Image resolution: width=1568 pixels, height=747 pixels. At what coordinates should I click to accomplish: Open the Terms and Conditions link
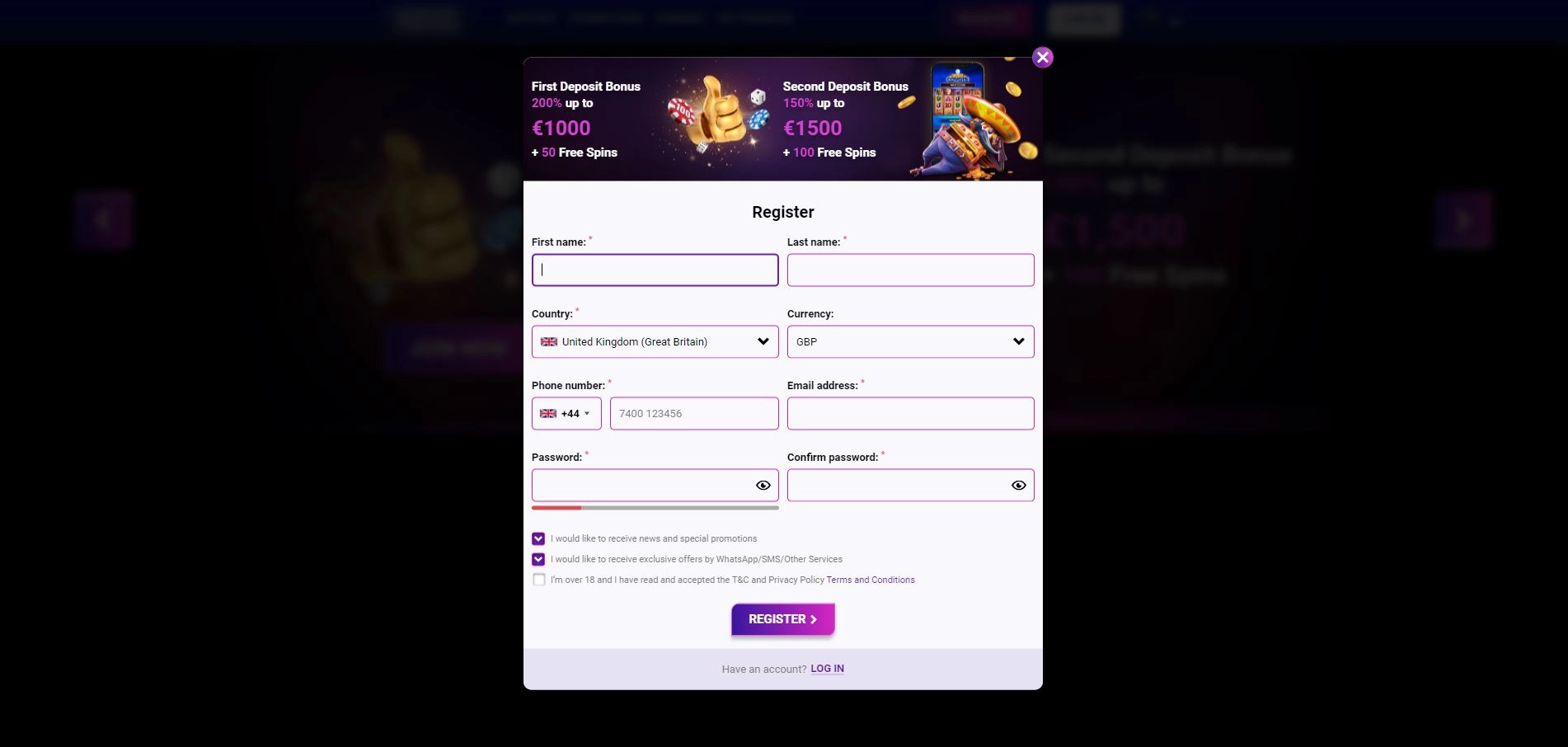pyautogui.click(x=871, y=580)
